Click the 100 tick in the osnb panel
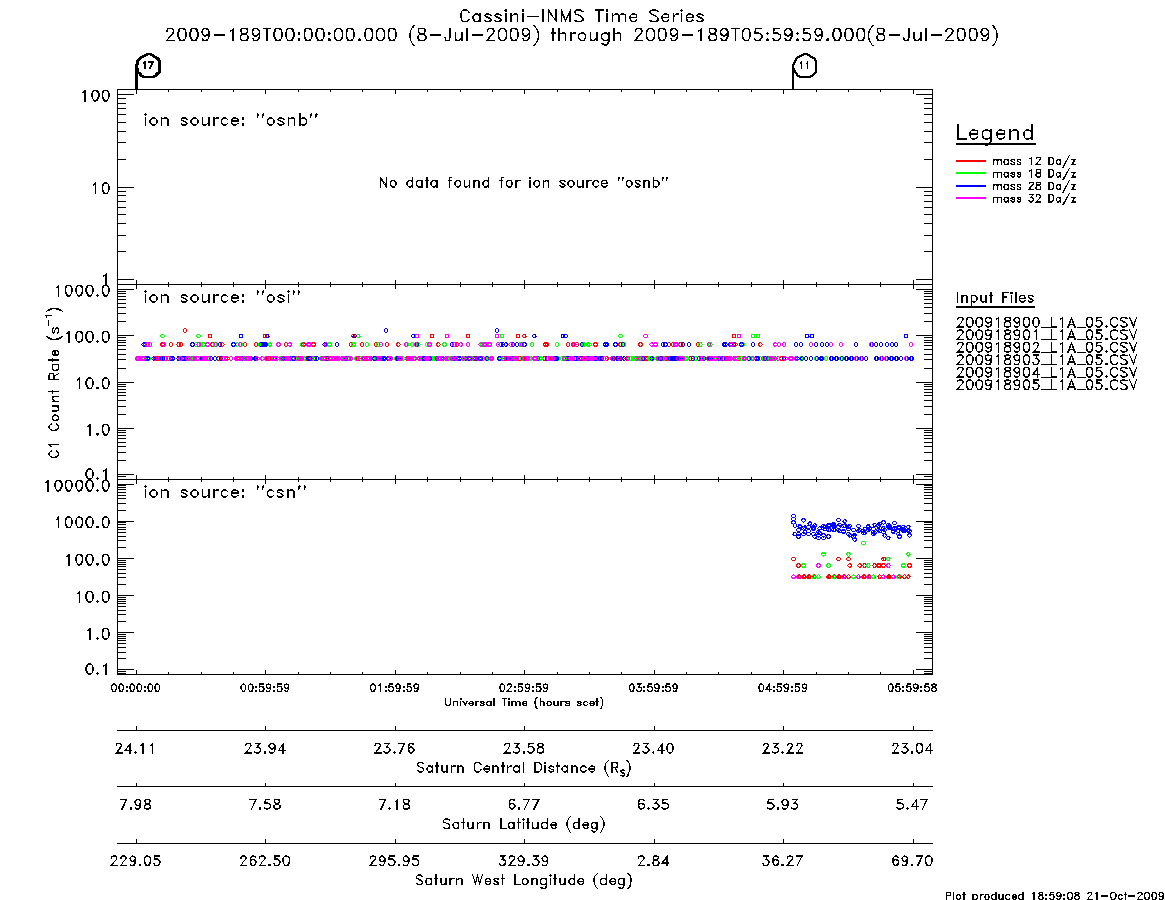This screenshot has height=900, width=1165. click(x=95, y=97)
